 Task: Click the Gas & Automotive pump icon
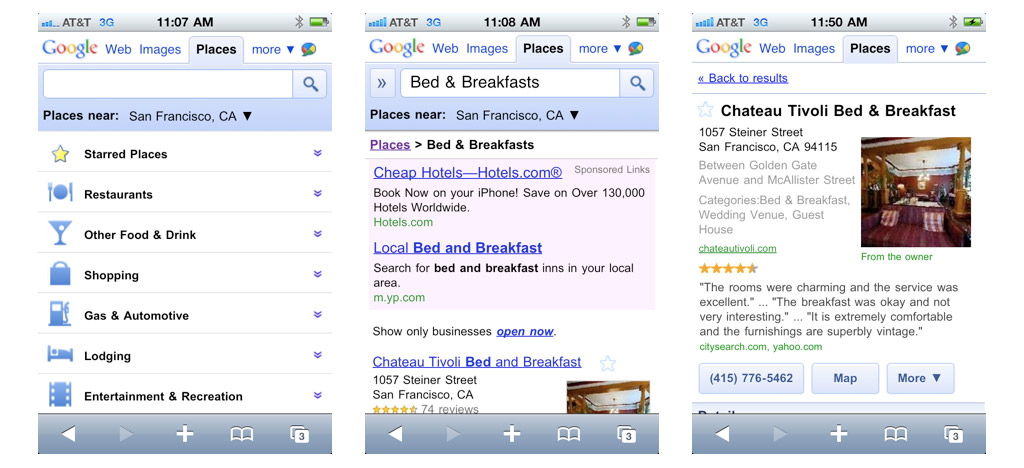tap(60, 314)
